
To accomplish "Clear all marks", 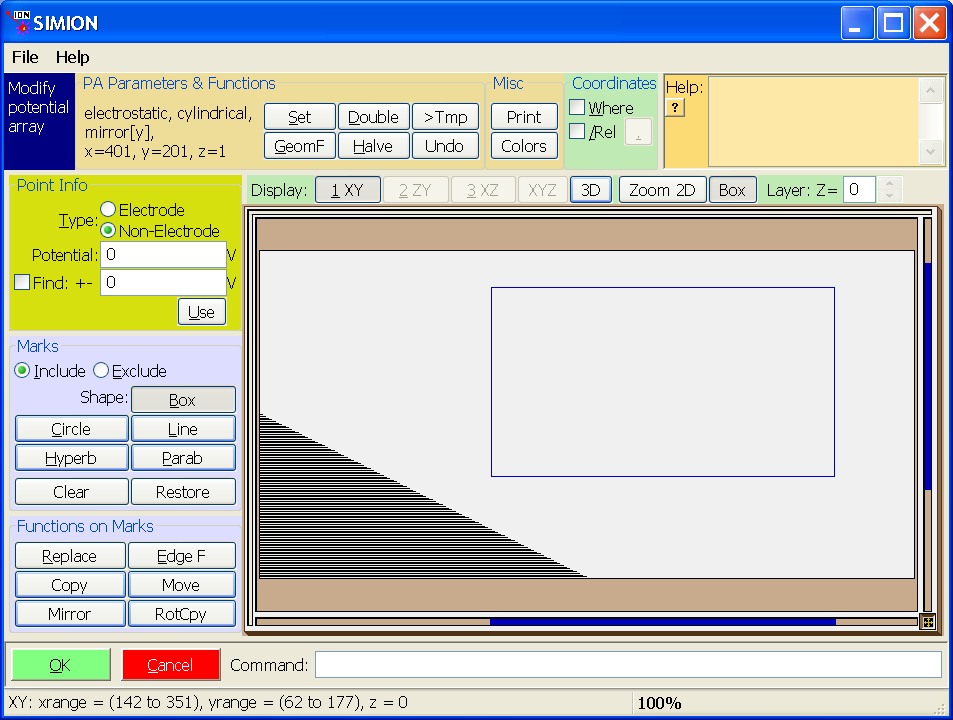I will point(72,492).
